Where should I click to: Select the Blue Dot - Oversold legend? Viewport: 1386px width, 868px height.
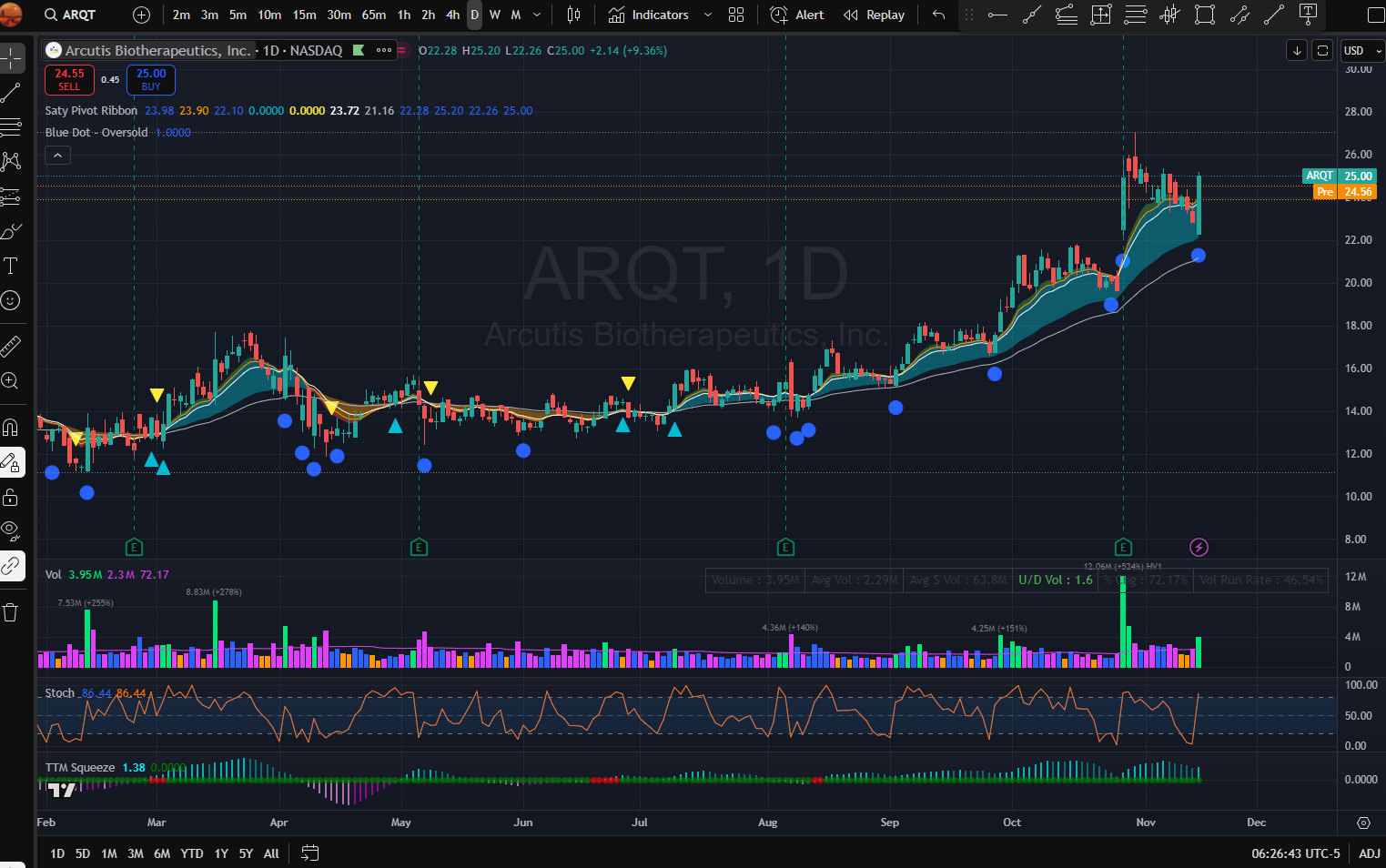96,132
